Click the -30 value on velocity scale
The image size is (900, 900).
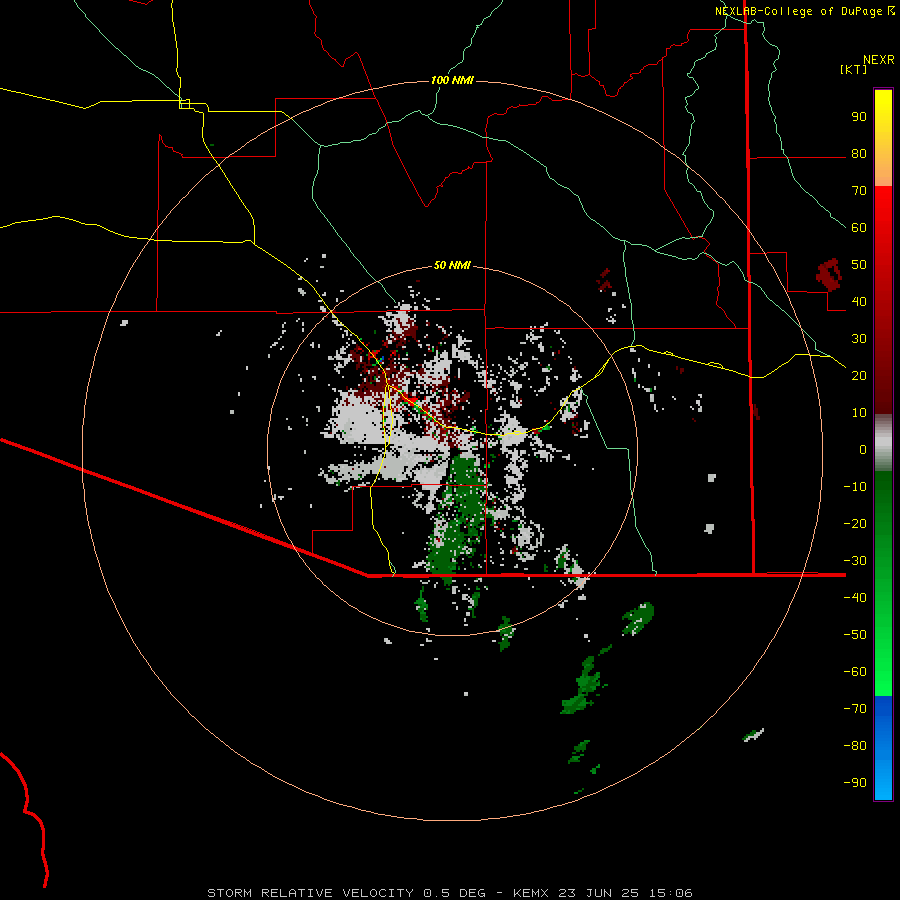855,561
